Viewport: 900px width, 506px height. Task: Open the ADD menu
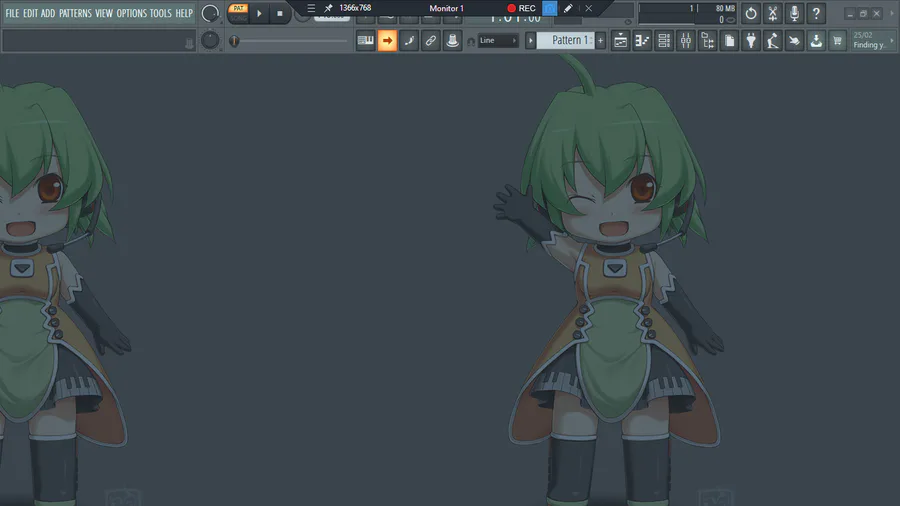48,13
